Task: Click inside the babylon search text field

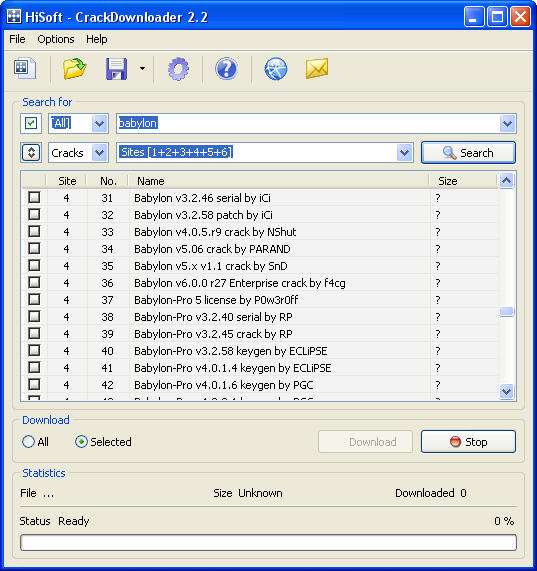Action: 308,123
